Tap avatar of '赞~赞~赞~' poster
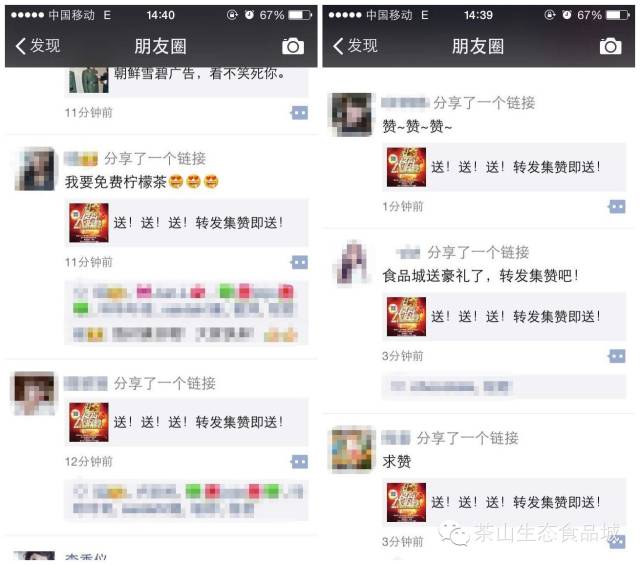640x565 pixels. [x=351, y=114]
